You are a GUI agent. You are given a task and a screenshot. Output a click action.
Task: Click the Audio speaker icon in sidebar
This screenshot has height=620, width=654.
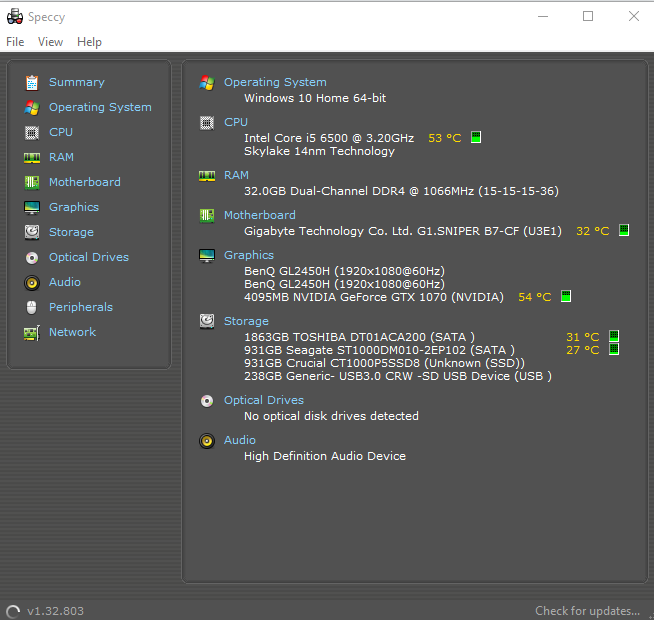pyautogui.click(x=32, y=283)
